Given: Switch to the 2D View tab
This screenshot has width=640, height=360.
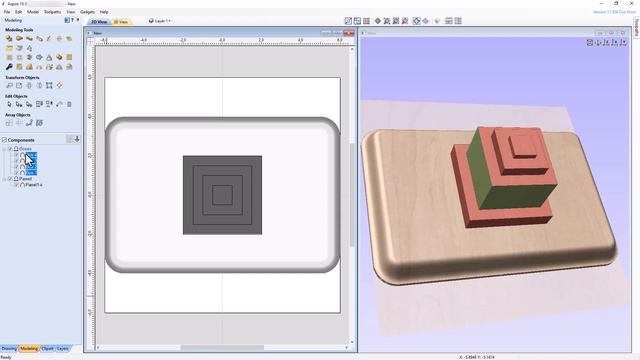Looking at the screenshot, I should (99, 22).
